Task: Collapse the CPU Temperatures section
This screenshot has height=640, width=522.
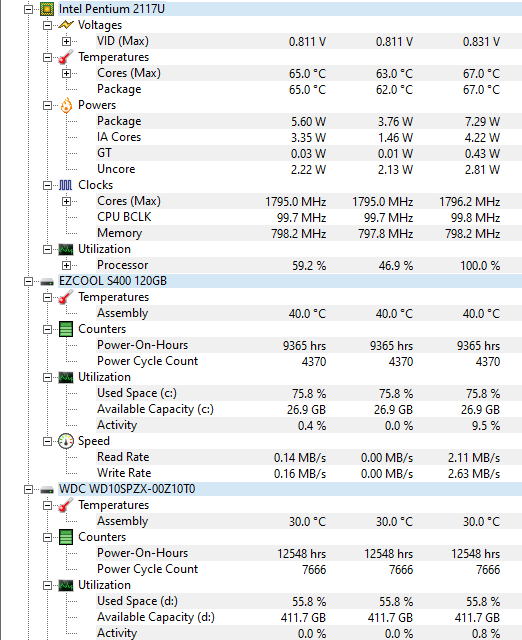Action: pos(47,57)
